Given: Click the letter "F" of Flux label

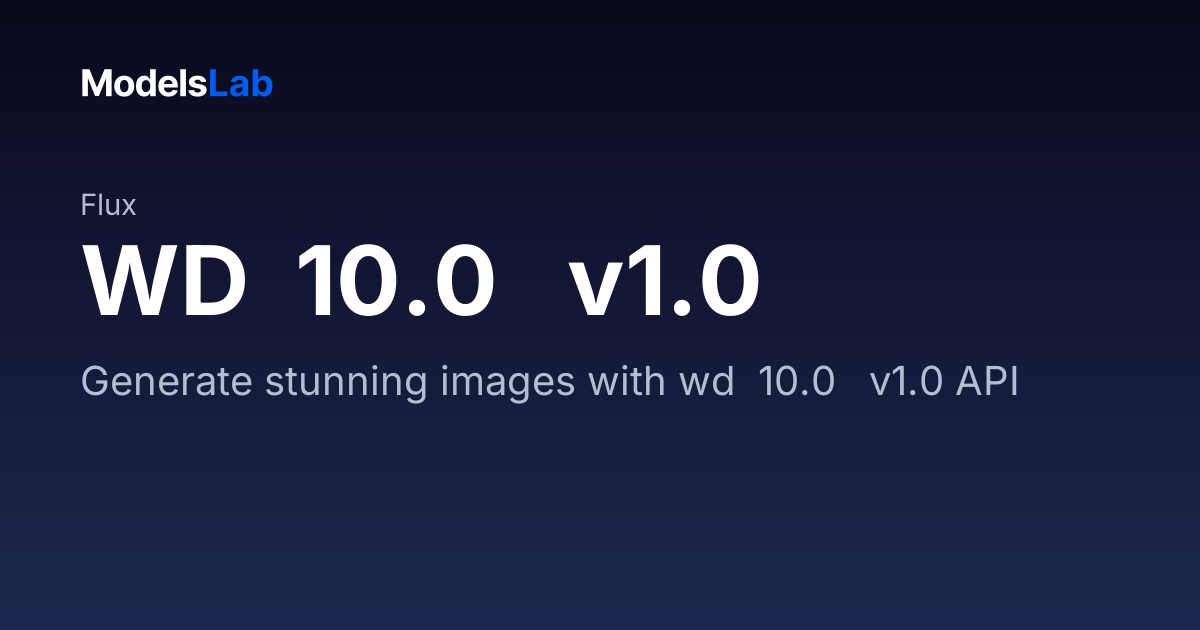Looking at the screenshot, I should 88,206.
